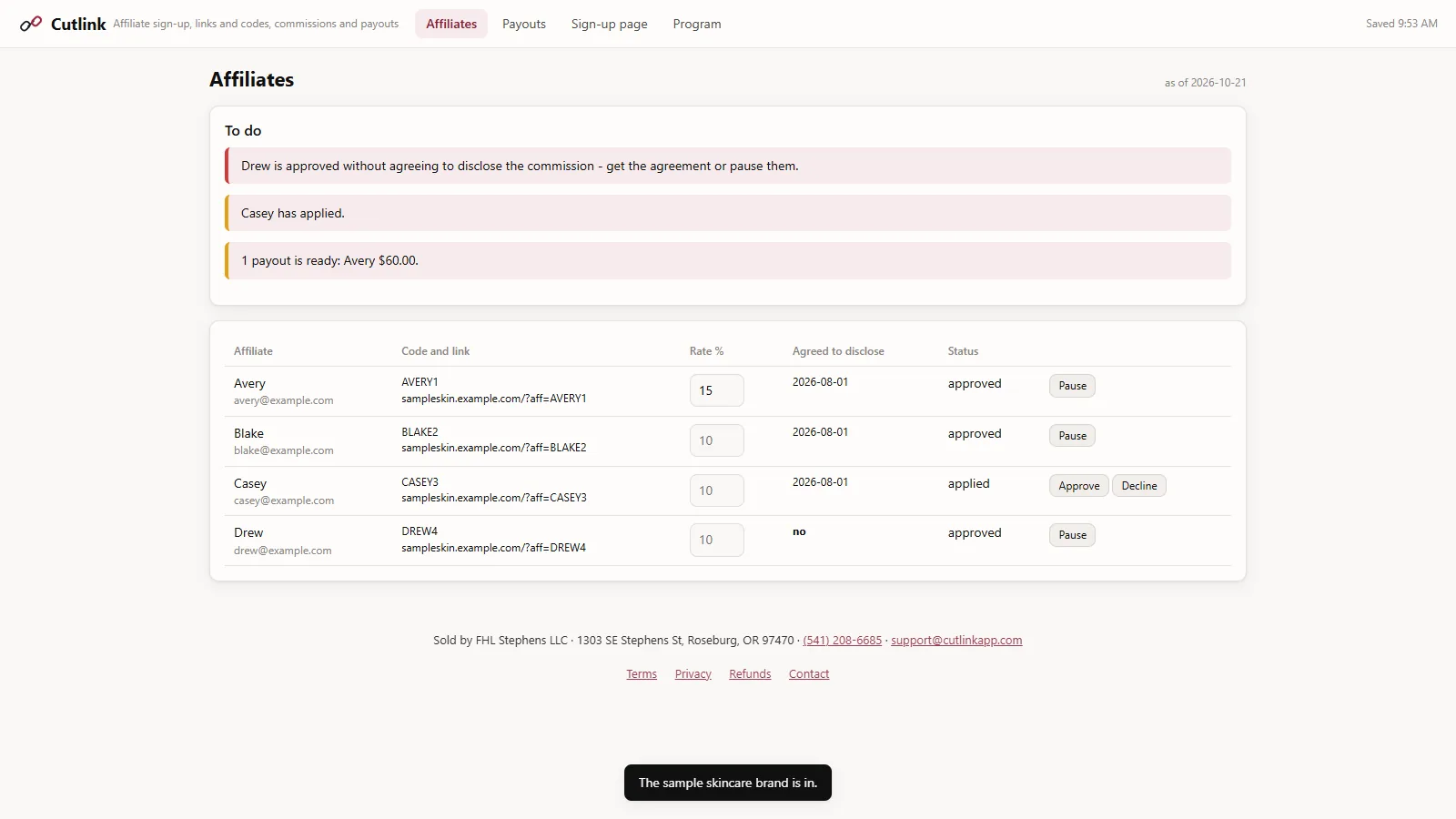Click the Avery $60.00 payout ready notice
Screen dimensions: 1456x819
coord(728,260)
